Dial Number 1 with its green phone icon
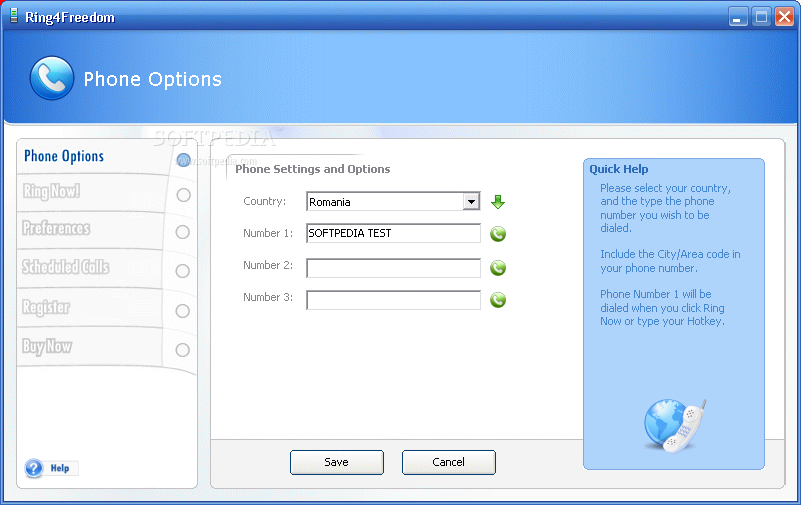 coord(498,234)
